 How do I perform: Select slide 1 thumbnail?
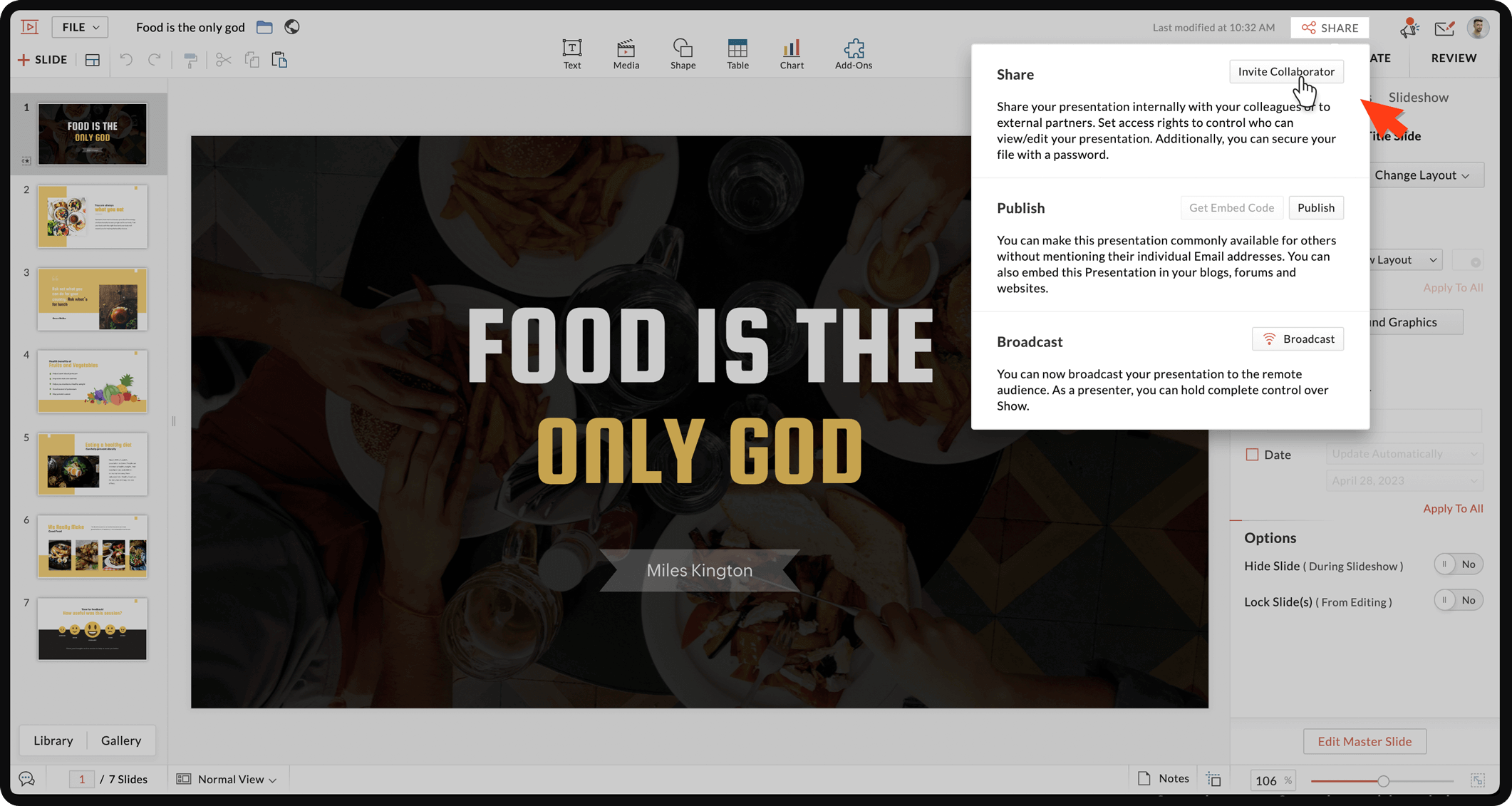point(93,134)
